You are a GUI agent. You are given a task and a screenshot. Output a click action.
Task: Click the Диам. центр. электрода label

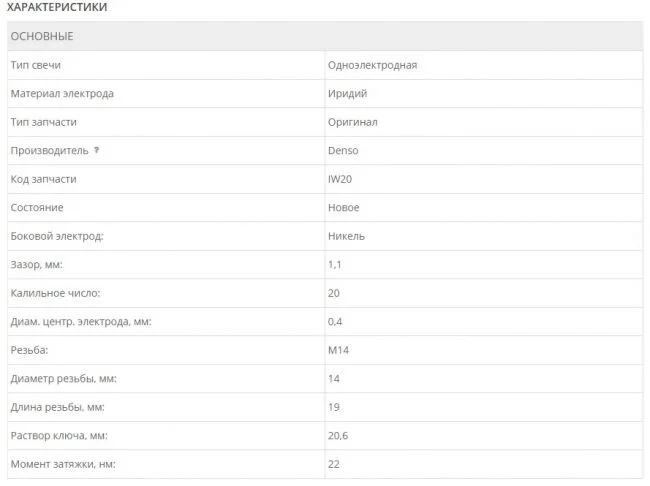[x=81, y=322]
